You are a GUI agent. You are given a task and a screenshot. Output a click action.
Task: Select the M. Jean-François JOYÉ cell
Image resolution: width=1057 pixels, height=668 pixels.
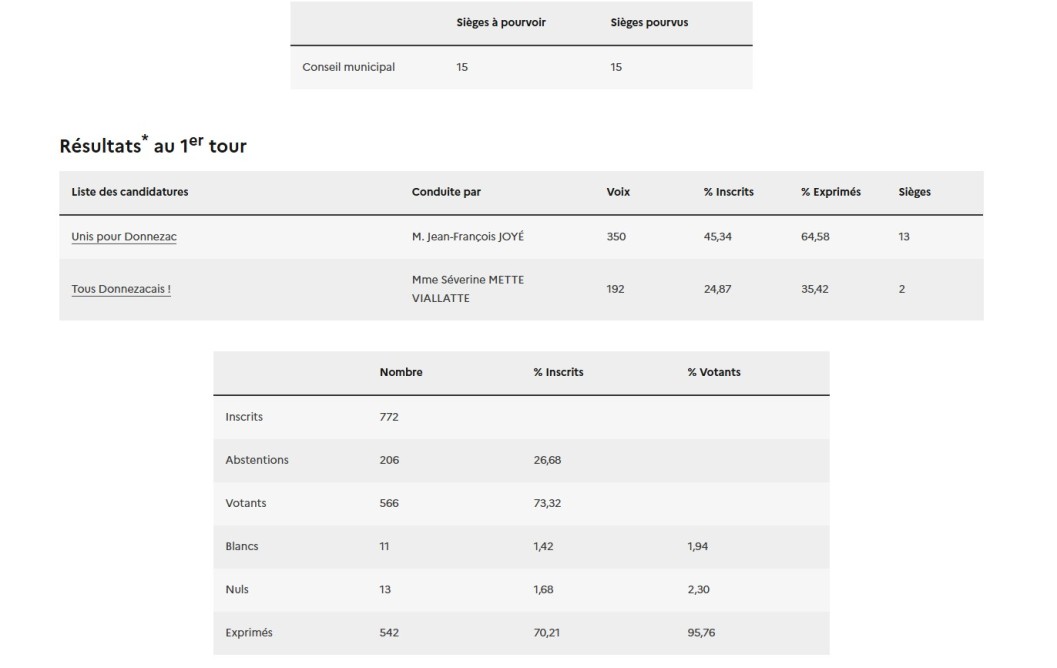click(x=467, y=237)
